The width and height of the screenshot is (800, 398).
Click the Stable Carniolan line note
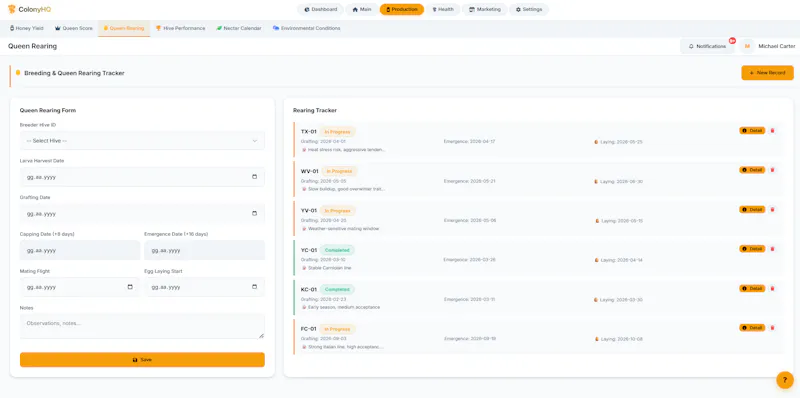pyautogui.click(x=330, y=268)
